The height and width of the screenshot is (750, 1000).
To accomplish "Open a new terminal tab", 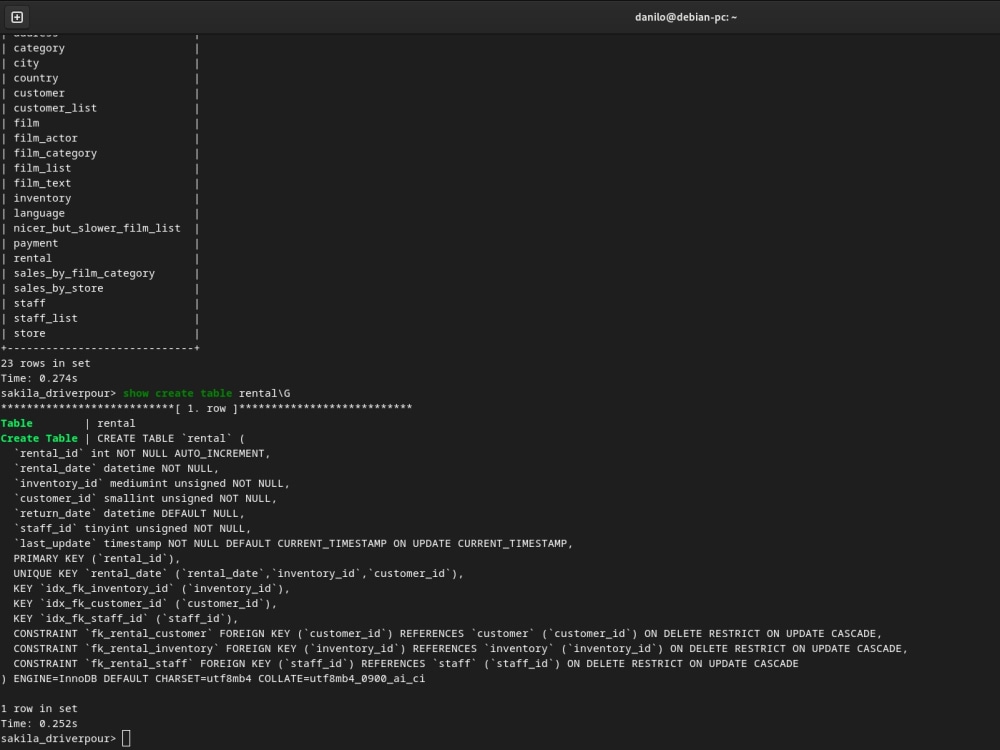I will (x=16, y=16).
